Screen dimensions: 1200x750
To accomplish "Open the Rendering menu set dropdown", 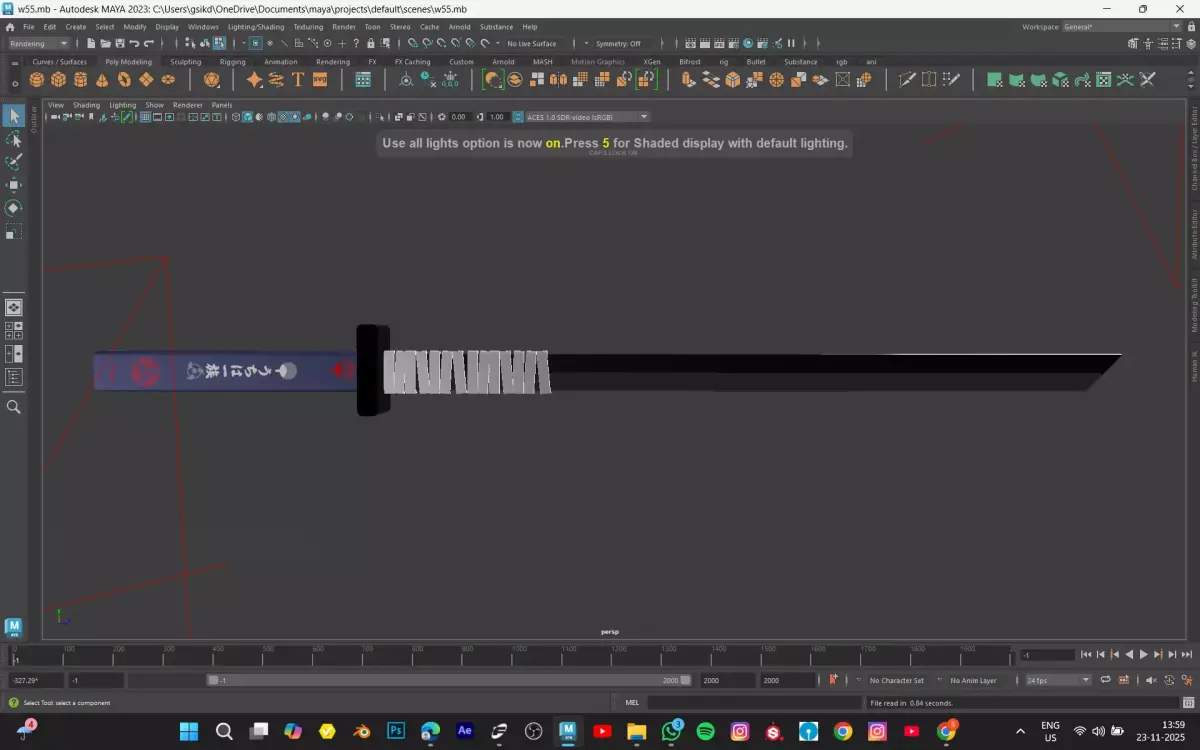I will click(x=39, y=43).
